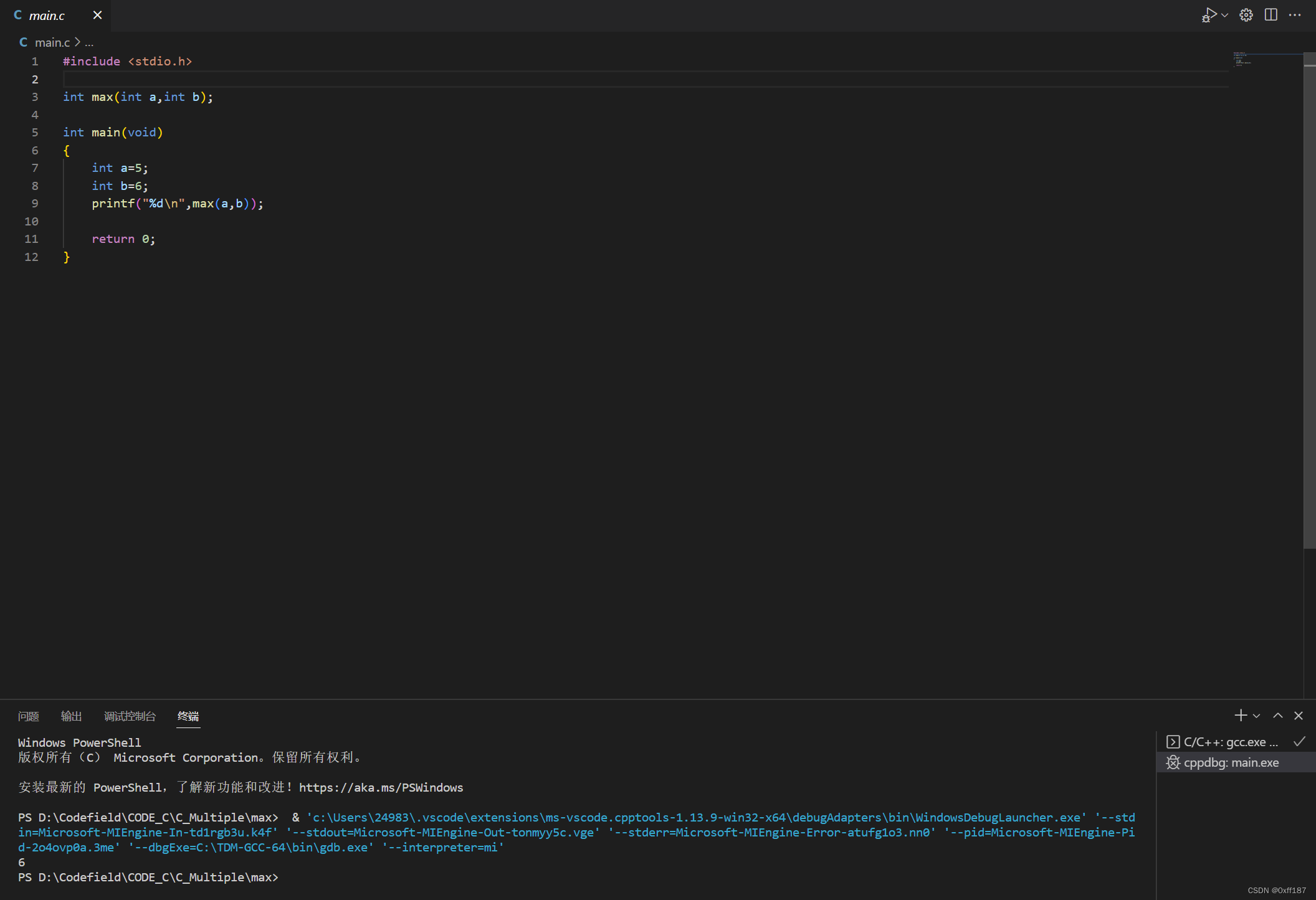Screen dimensions: 1316x900
Task: Split the editor using the split icon
Action: pyautogui.click(x=1271, y=14)
